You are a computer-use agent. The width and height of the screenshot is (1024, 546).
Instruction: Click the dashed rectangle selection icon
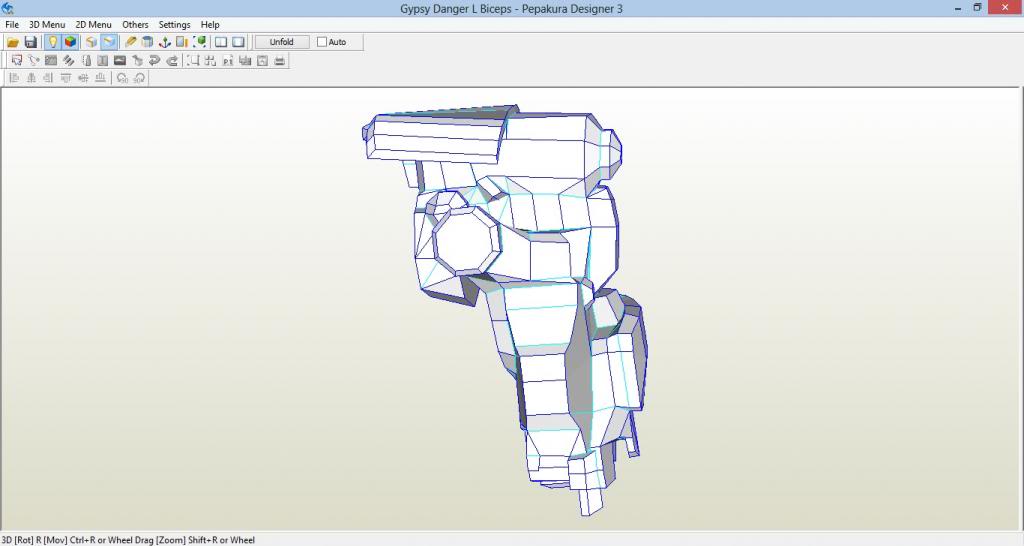point(193,61)
